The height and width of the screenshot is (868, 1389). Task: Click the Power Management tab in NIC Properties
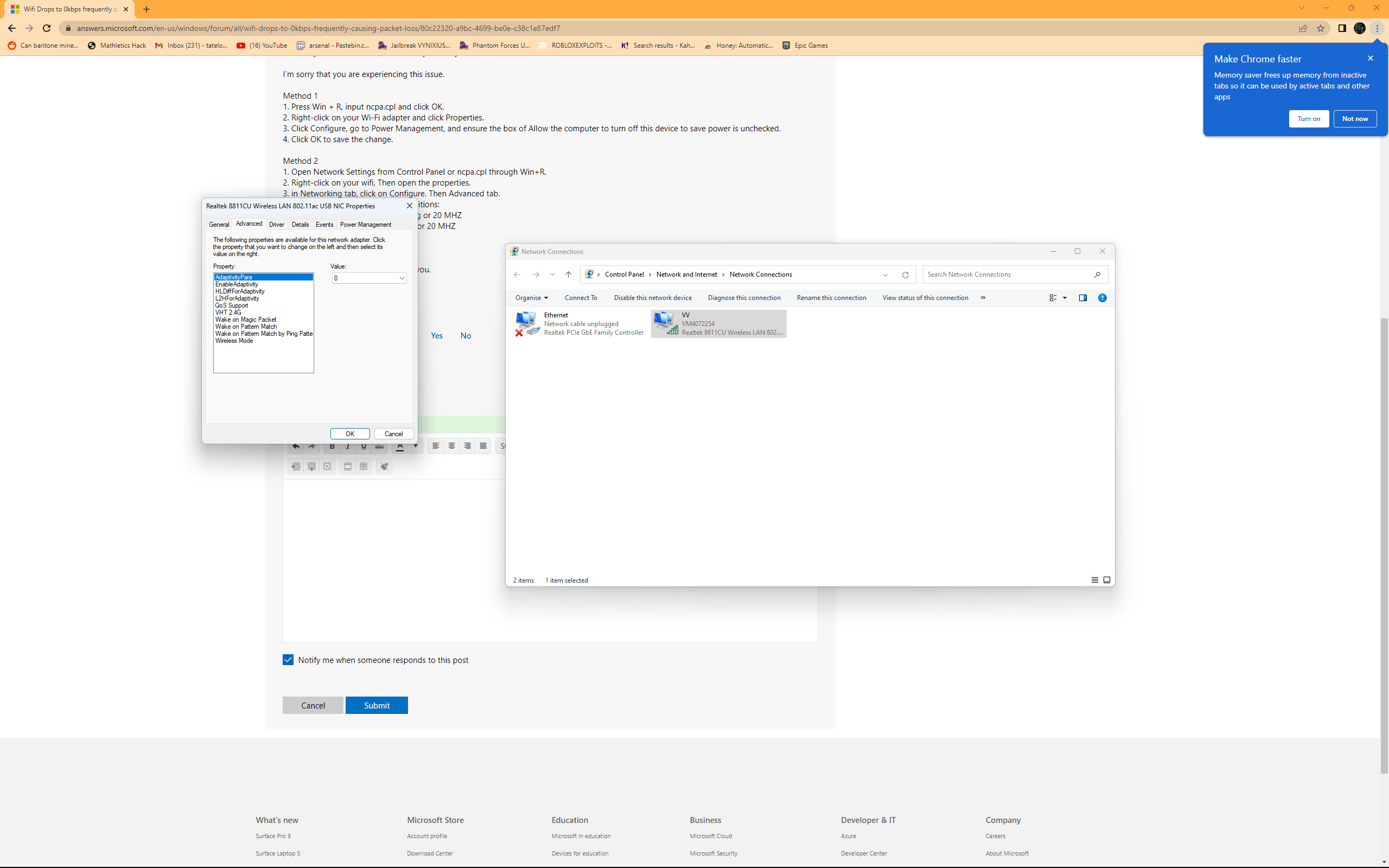[366, 223]
